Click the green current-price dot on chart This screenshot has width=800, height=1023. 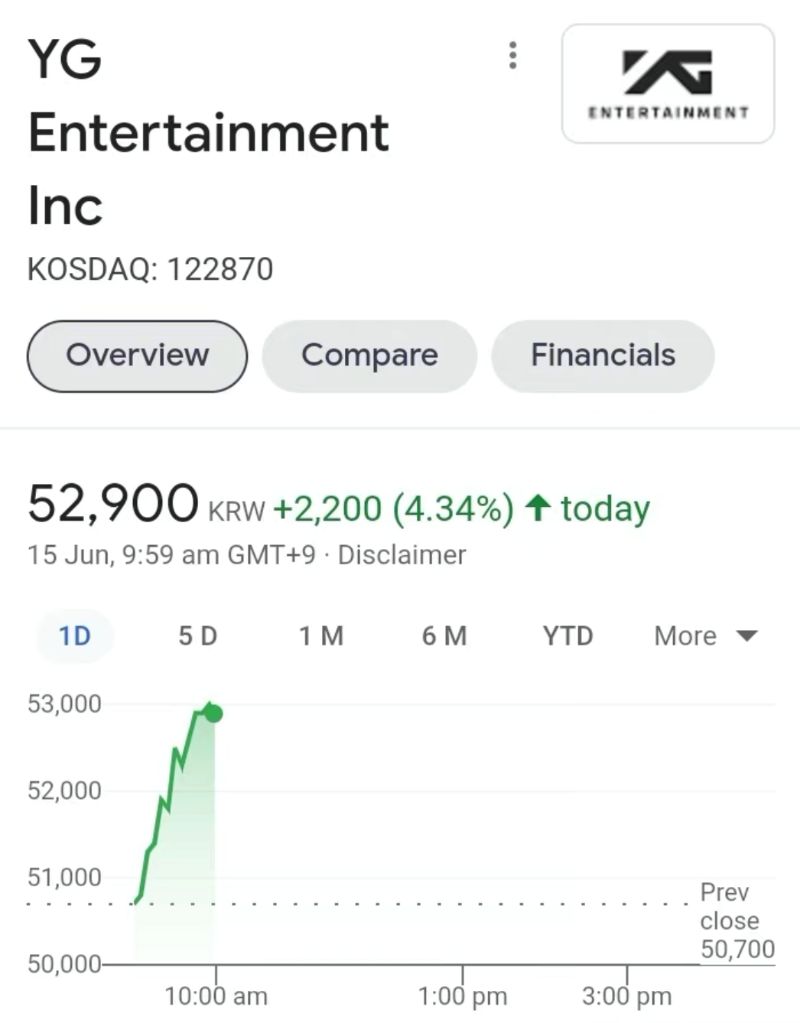(213, 713)
